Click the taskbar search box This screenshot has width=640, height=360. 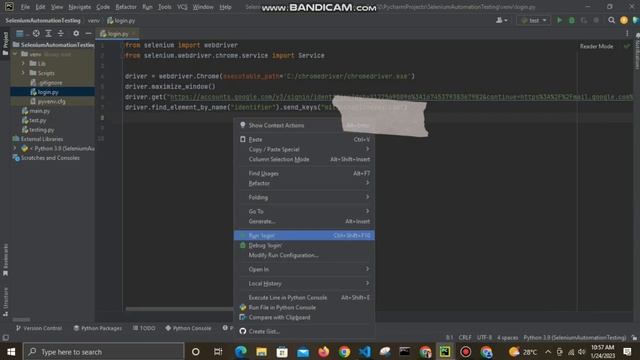tap(104, 351)
